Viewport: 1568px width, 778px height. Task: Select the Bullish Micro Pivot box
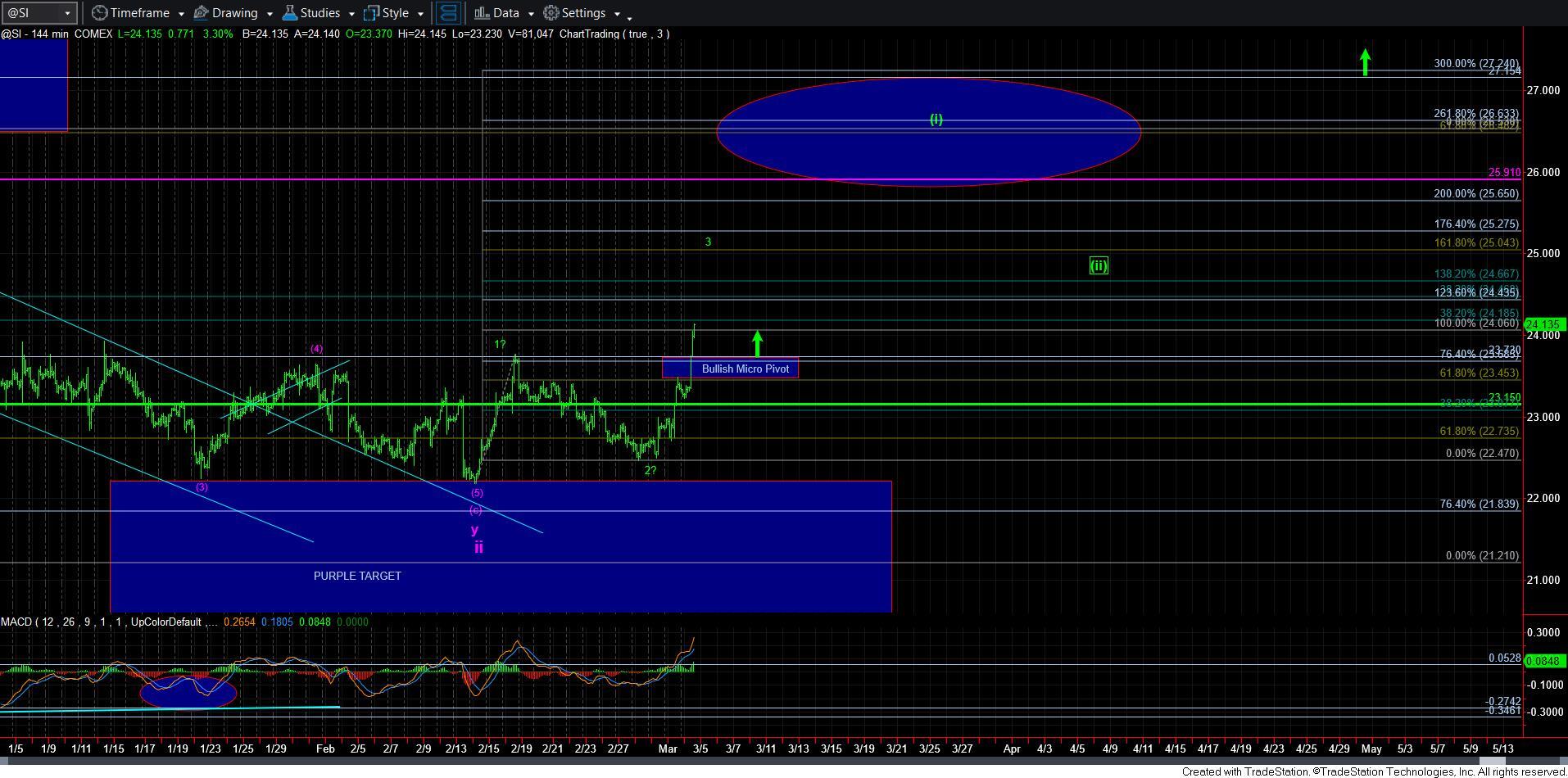[x=745, y=369]
